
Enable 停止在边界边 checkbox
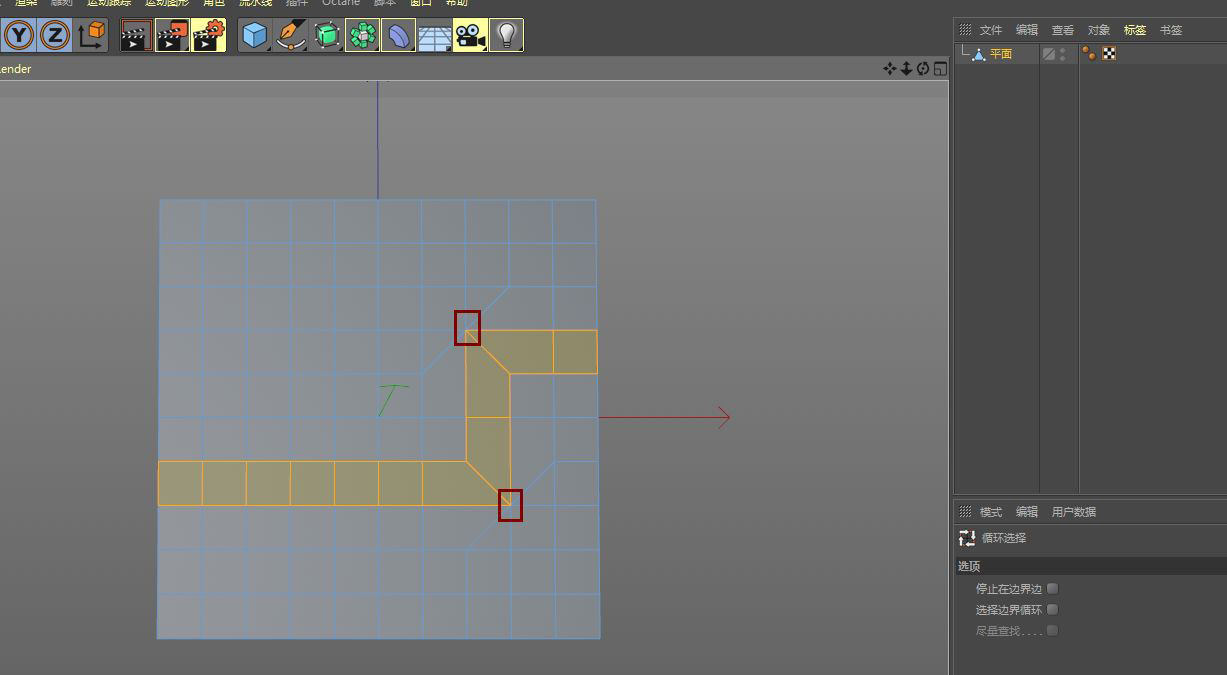1052,589
